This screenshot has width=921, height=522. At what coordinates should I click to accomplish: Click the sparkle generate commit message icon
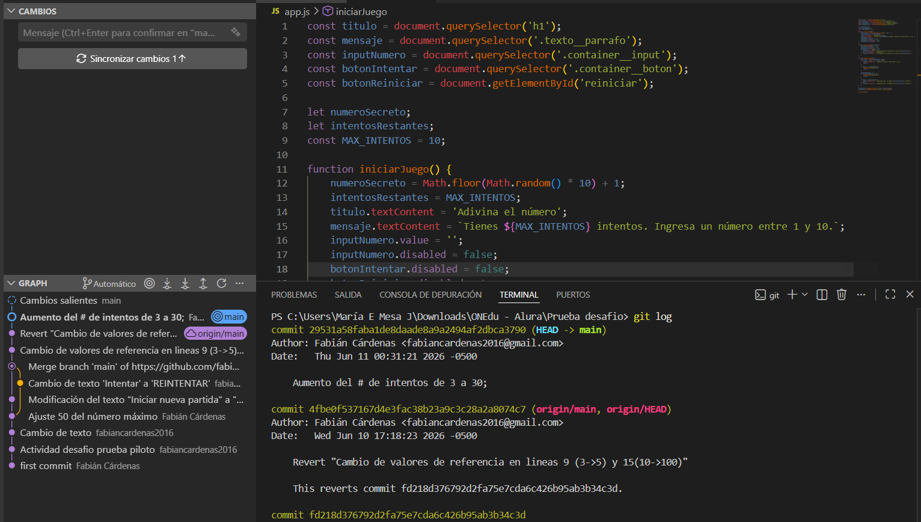236,32
